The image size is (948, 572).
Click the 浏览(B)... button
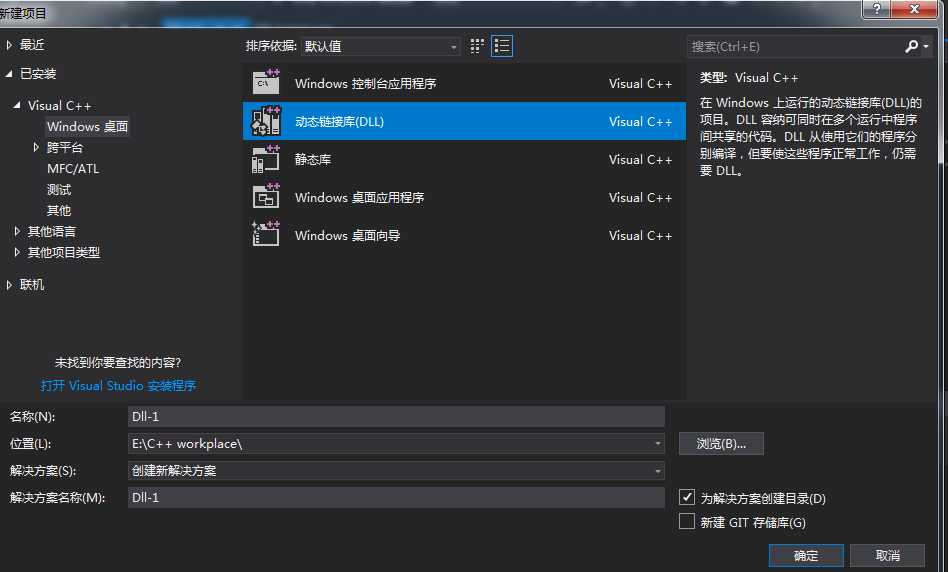(721, 443)
